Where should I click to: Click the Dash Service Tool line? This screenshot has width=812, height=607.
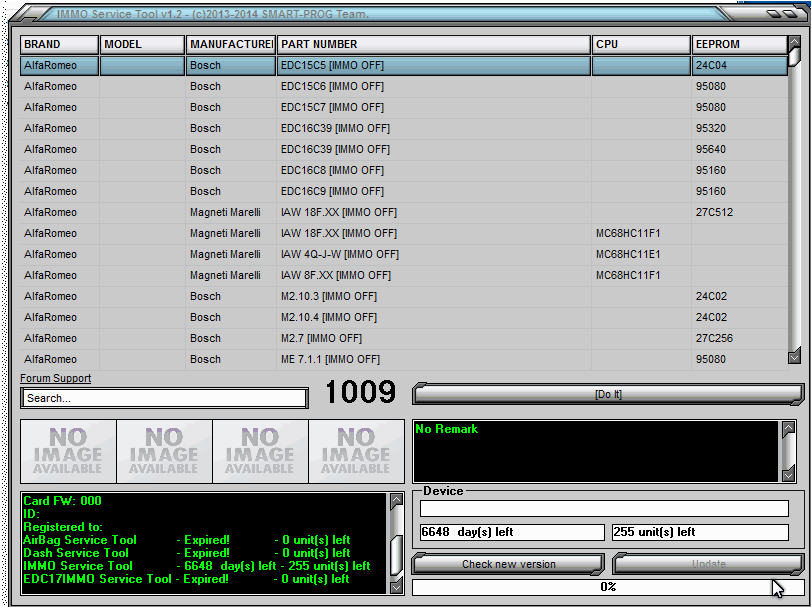(x=187, y=553)
